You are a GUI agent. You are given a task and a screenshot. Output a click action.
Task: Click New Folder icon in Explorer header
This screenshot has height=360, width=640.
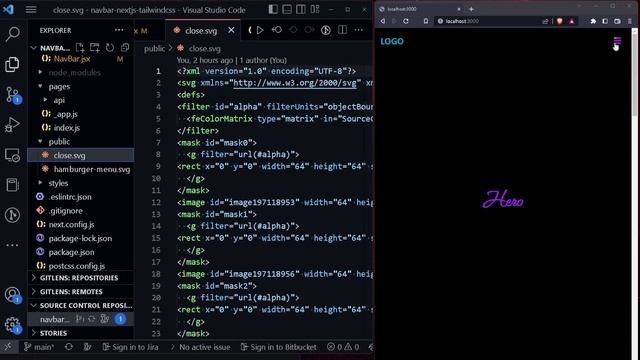[x=95, y=48]
